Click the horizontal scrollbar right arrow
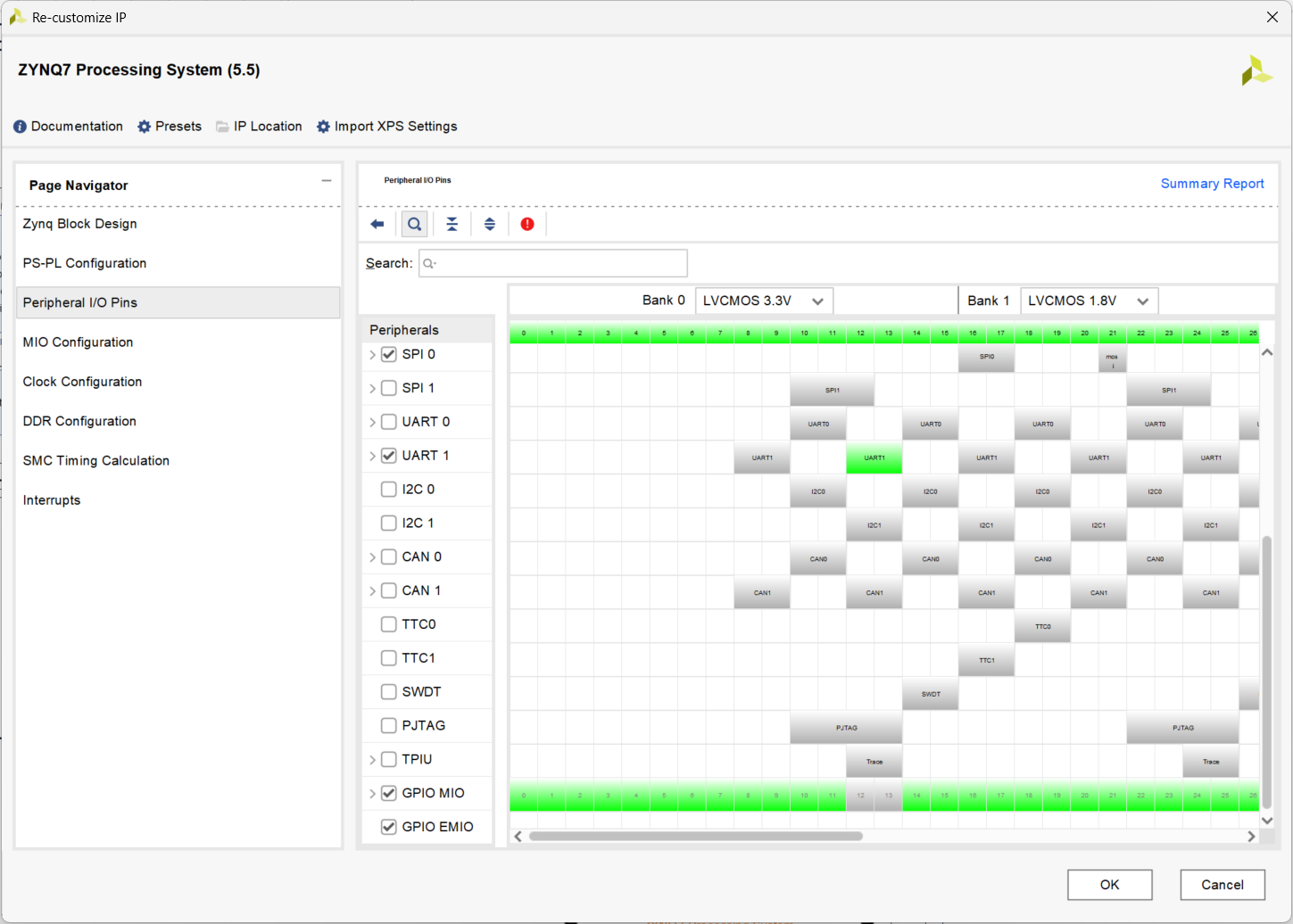 coord(1251,837)
